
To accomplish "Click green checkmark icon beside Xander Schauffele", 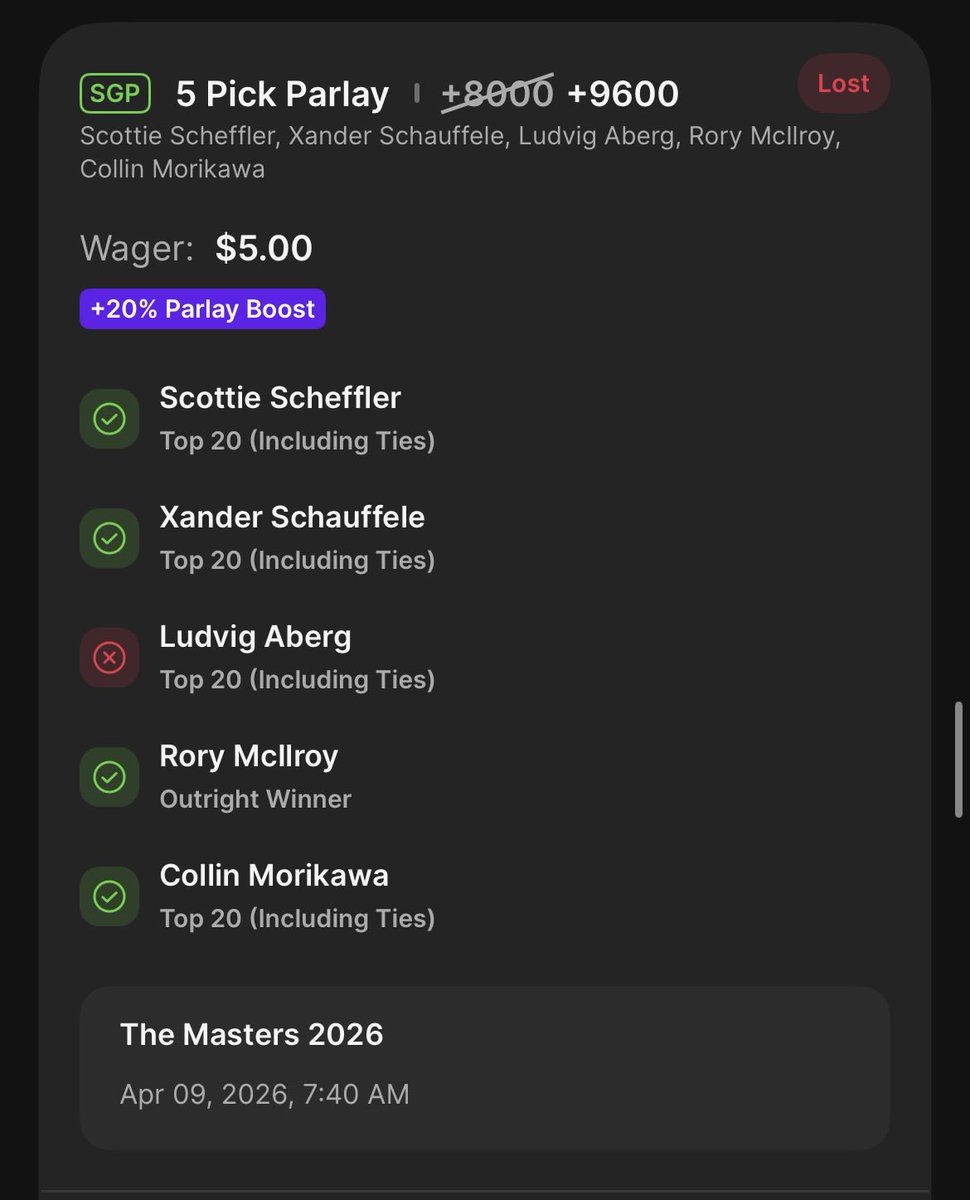I will click(109, 538).
